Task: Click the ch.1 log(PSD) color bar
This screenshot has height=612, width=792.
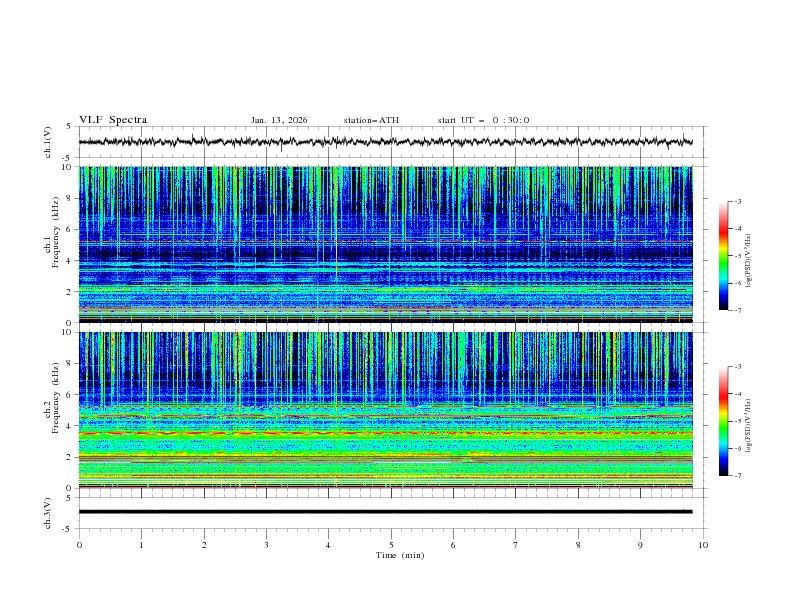Action: click(723, 255)
